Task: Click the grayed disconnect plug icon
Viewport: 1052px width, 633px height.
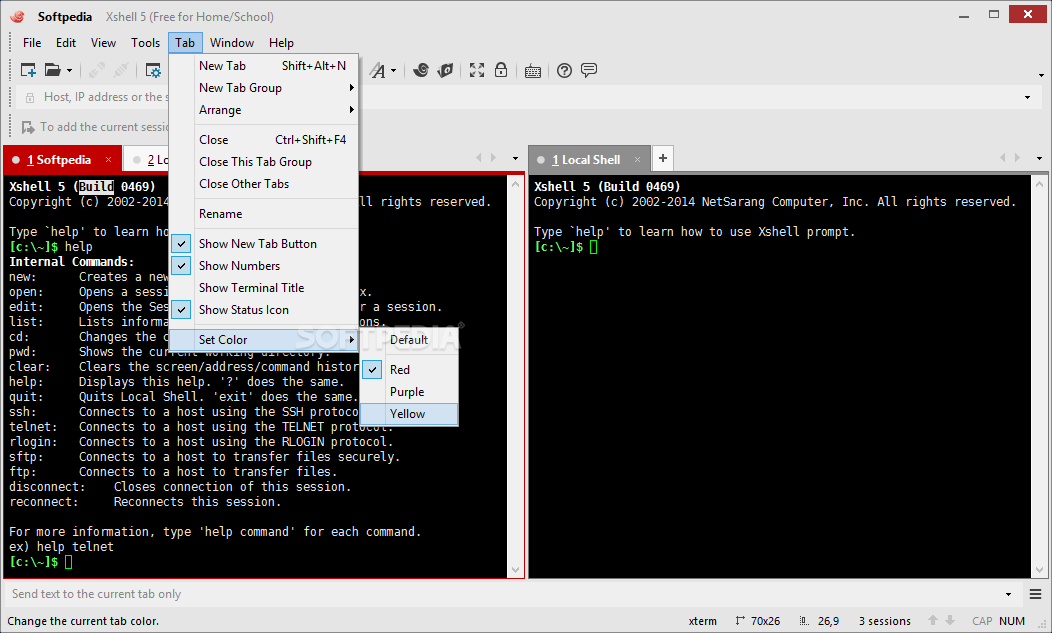Action: point(121,70)
